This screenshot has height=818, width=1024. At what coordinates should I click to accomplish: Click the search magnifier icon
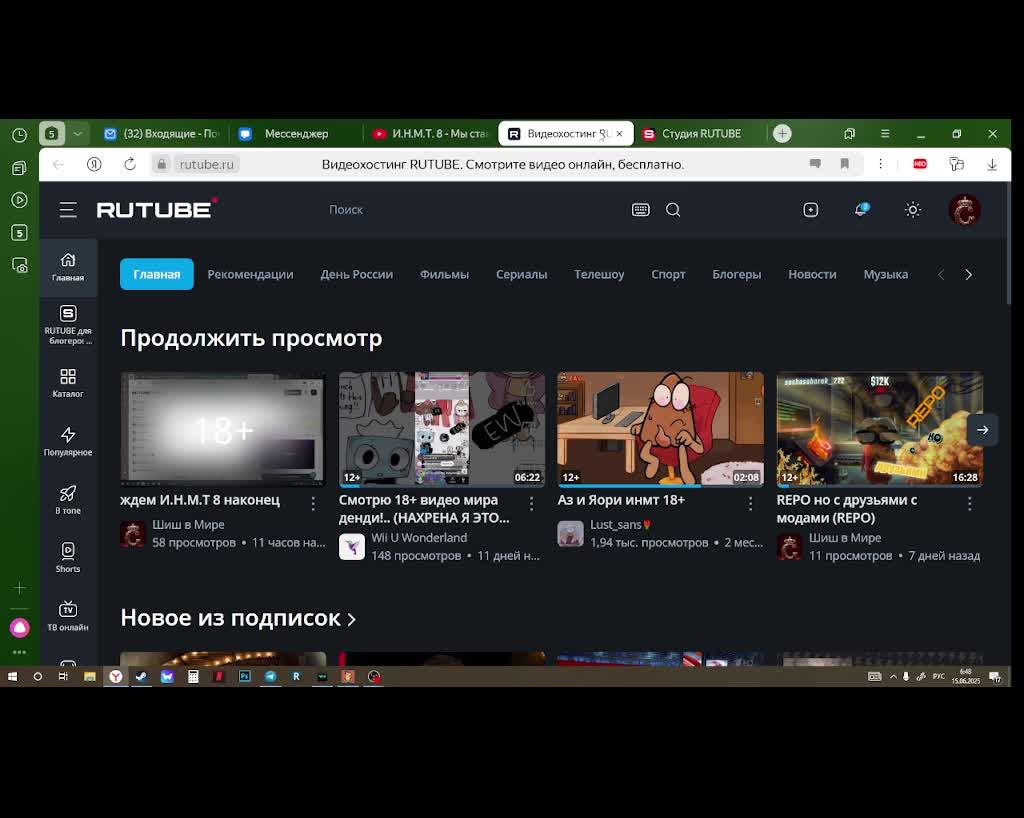click(x=673, y=210)
